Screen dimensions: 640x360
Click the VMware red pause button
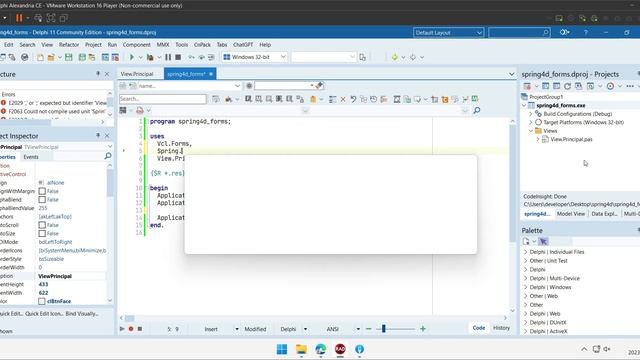point(19,18)
